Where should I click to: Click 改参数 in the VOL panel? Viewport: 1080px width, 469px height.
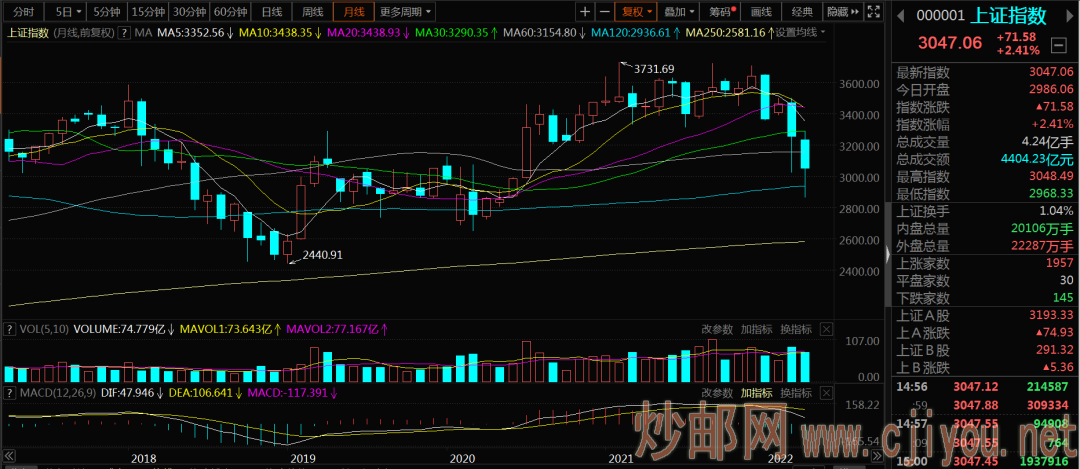click(x=718, y=329)
